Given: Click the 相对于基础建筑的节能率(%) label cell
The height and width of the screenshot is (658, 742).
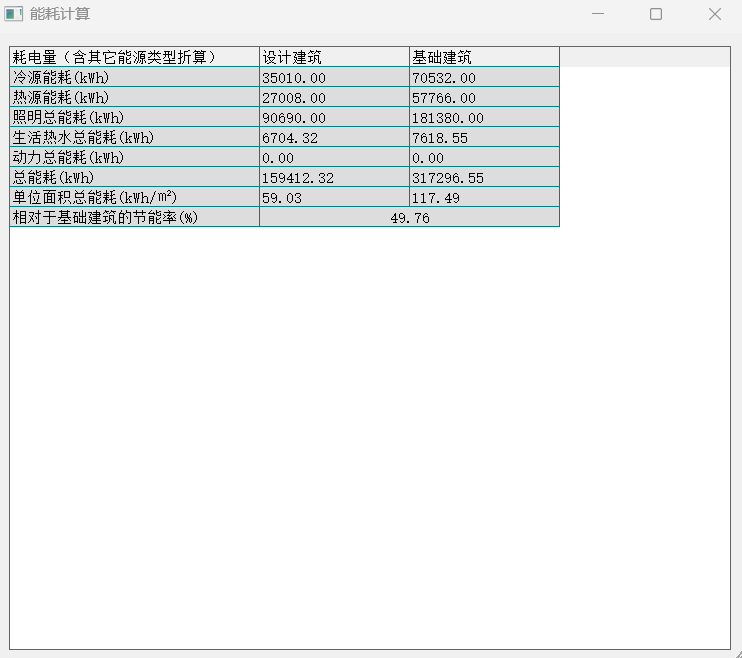Looking at the screenshot, I should coord(134,217).
